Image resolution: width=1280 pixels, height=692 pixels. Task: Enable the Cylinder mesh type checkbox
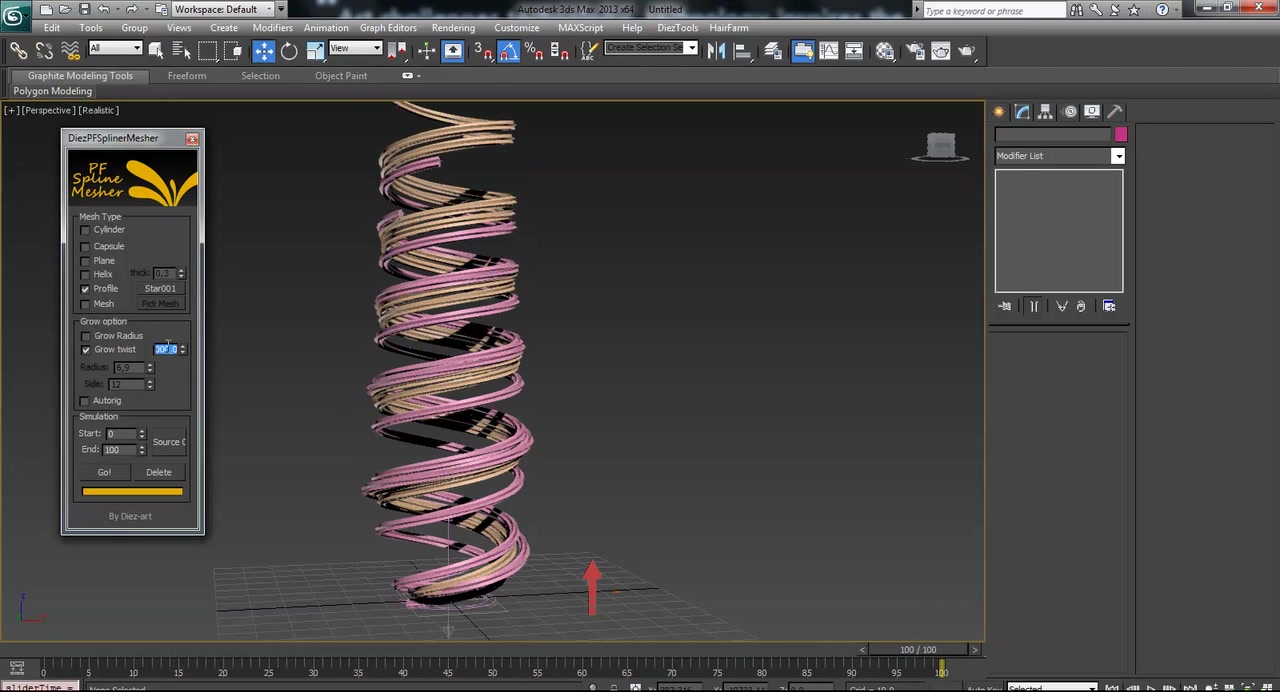(86, 230)
